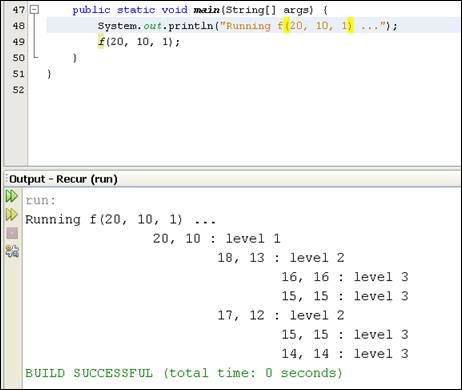
Task: Click the '18, 13 : level 2' output line
Action: point(281,258)
